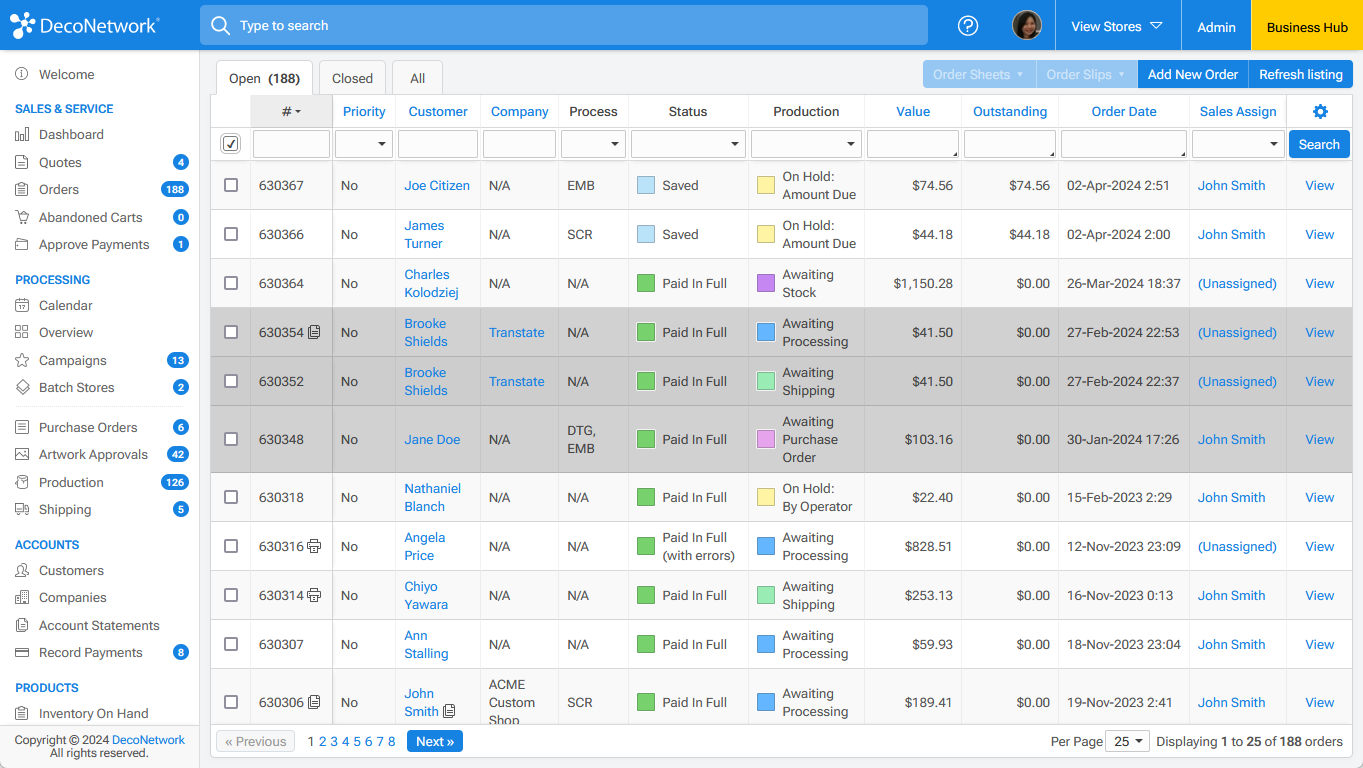Select the checkbox for order 630348
This screenshot has height=768, width=1363.
click(231, 439)
